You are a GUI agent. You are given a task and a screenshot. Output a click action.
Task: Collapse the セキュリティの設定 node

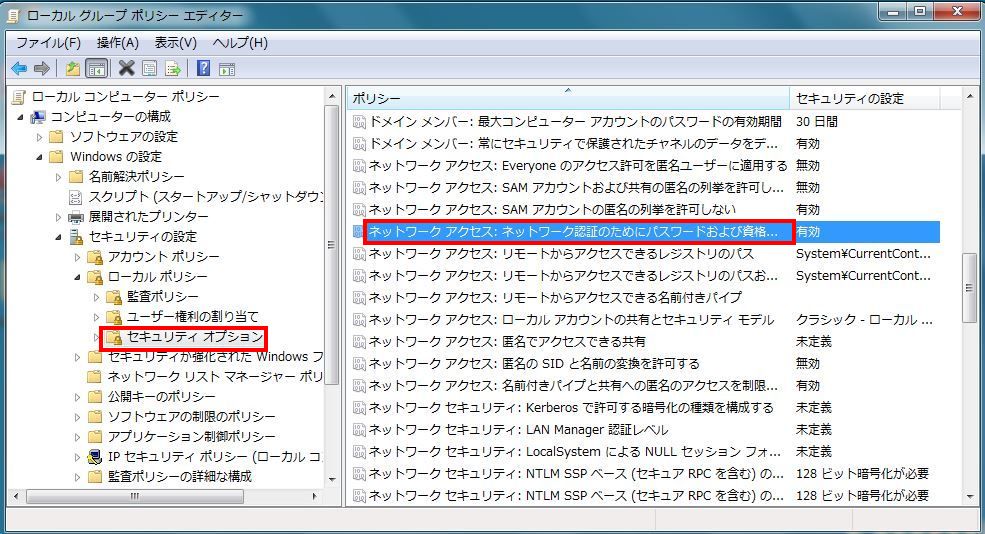tap(58, 237)
